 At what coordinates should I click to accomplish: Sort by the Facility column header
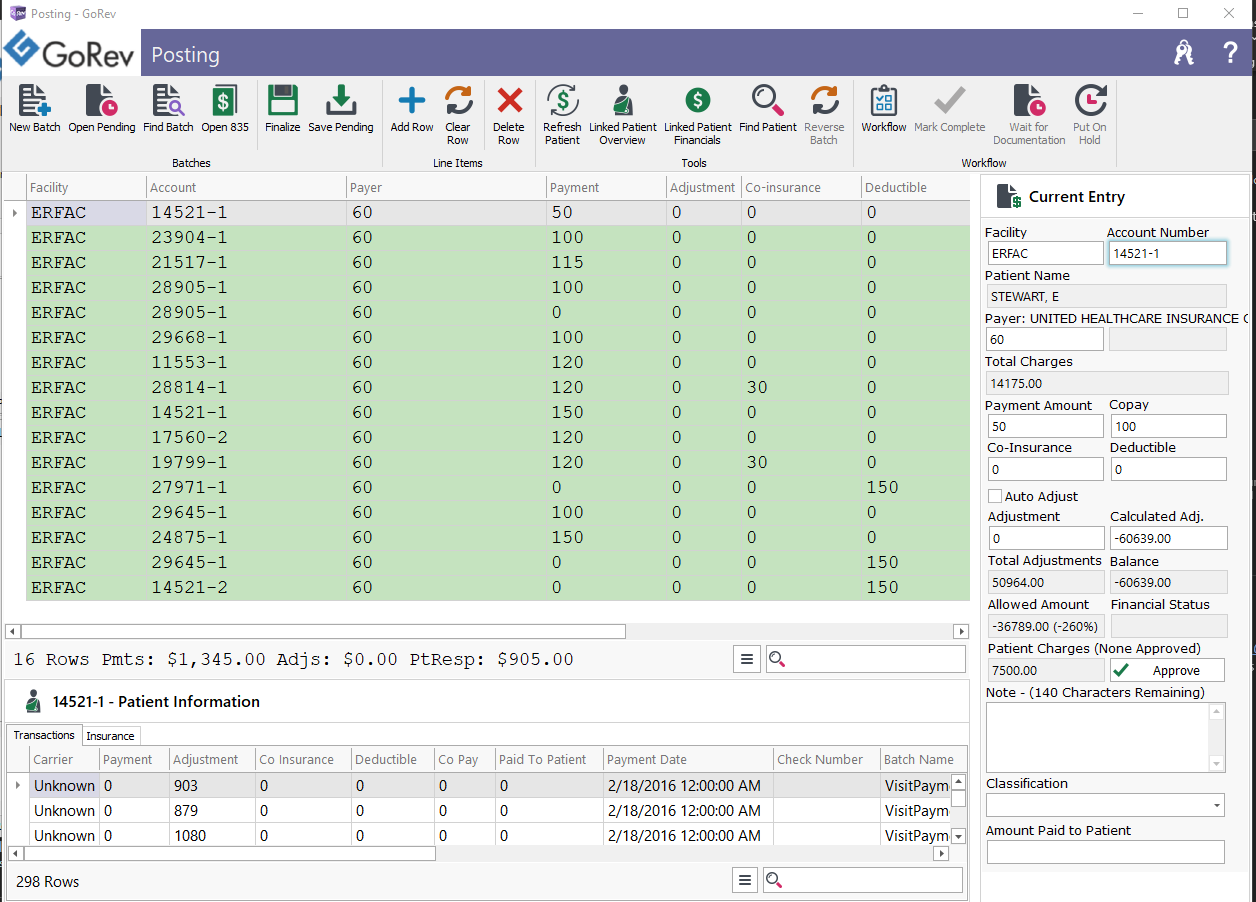[85, 187]
